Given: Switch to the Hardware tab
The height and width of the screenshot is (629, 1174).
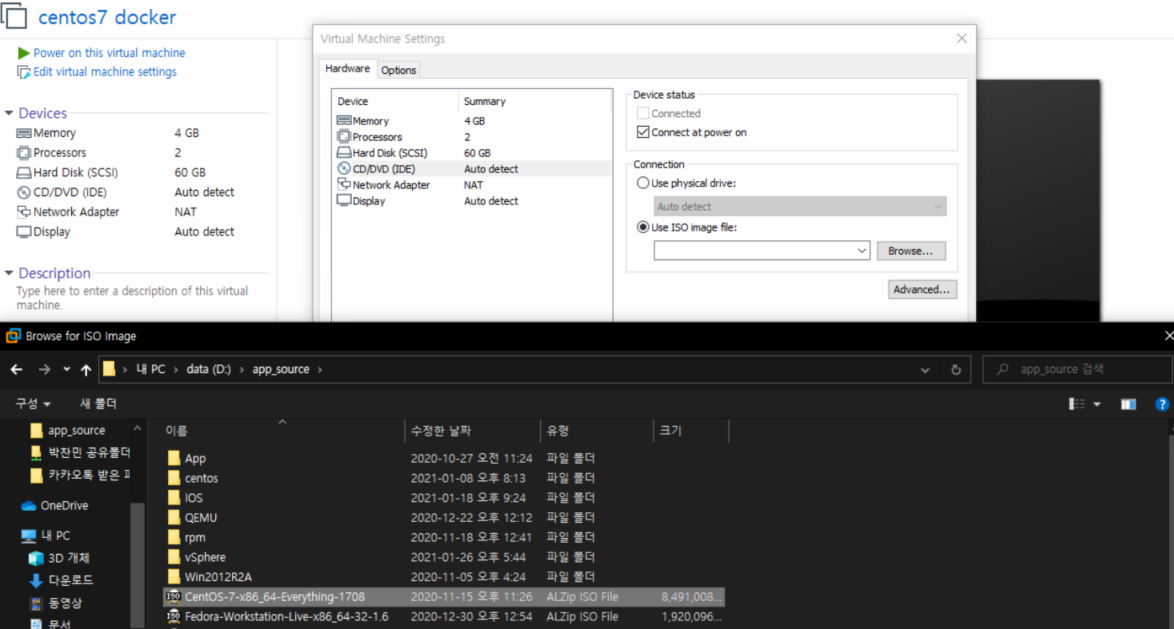Looking at the screenshot, I should coord(347,69).
